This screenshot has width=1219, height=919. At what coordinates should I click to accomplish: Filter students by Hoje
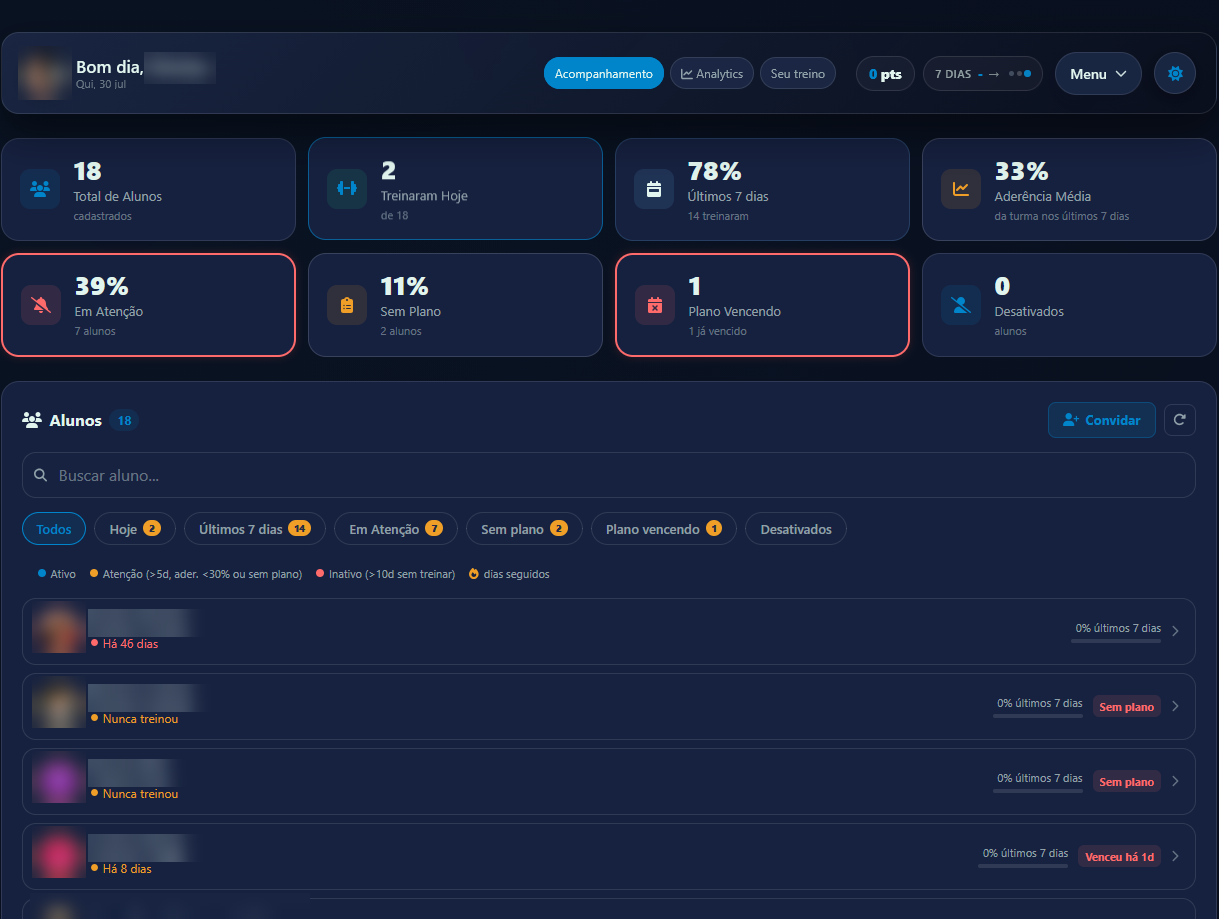135,529
